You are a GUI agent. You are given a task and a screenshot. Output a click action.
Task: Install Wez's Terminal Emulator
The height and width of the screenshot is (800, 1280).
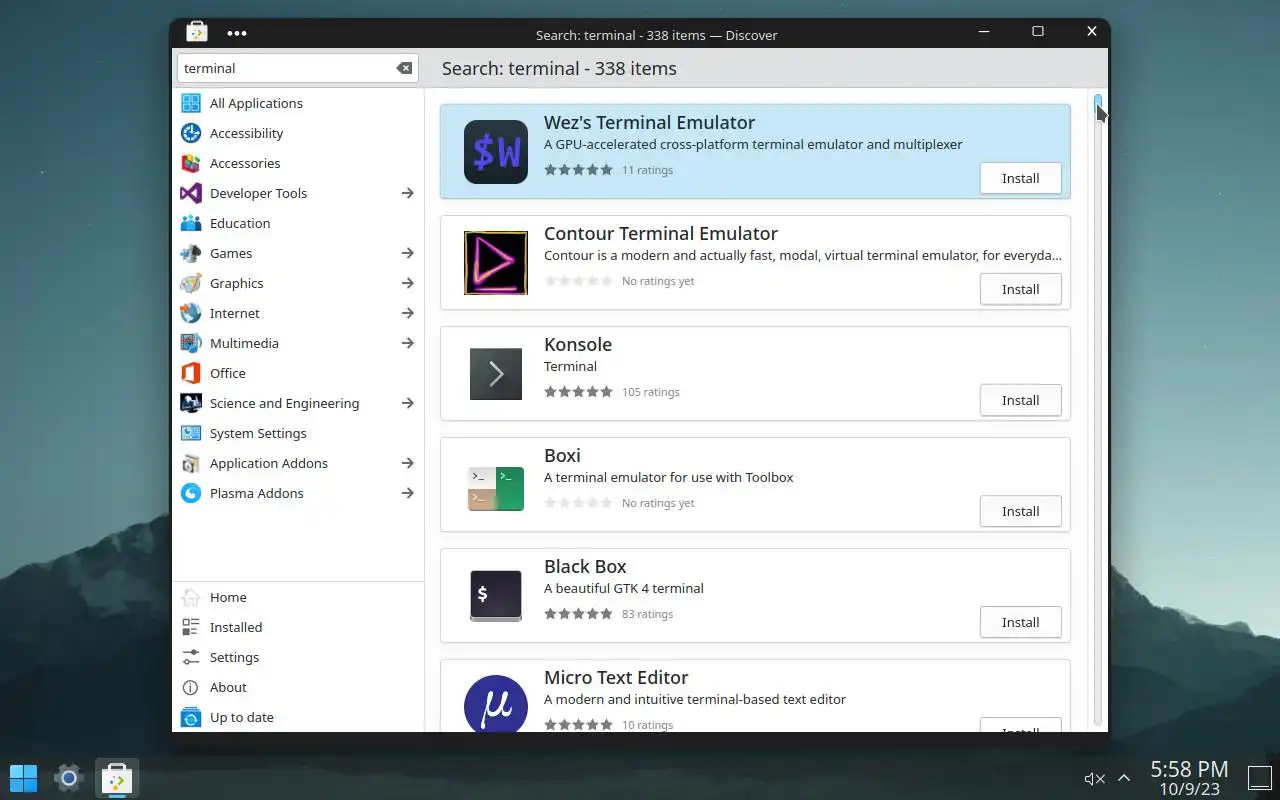[1020, 178]
